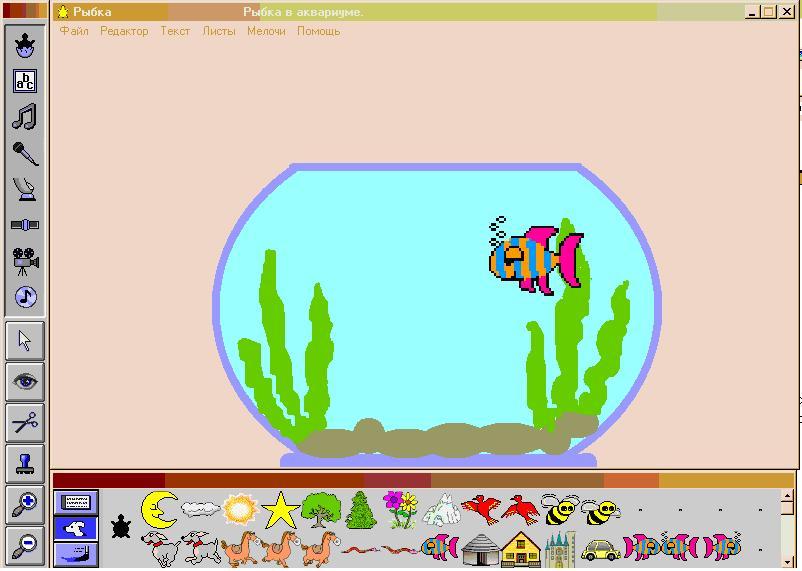Click the Рыбка window system menu icon

point(63,12)
